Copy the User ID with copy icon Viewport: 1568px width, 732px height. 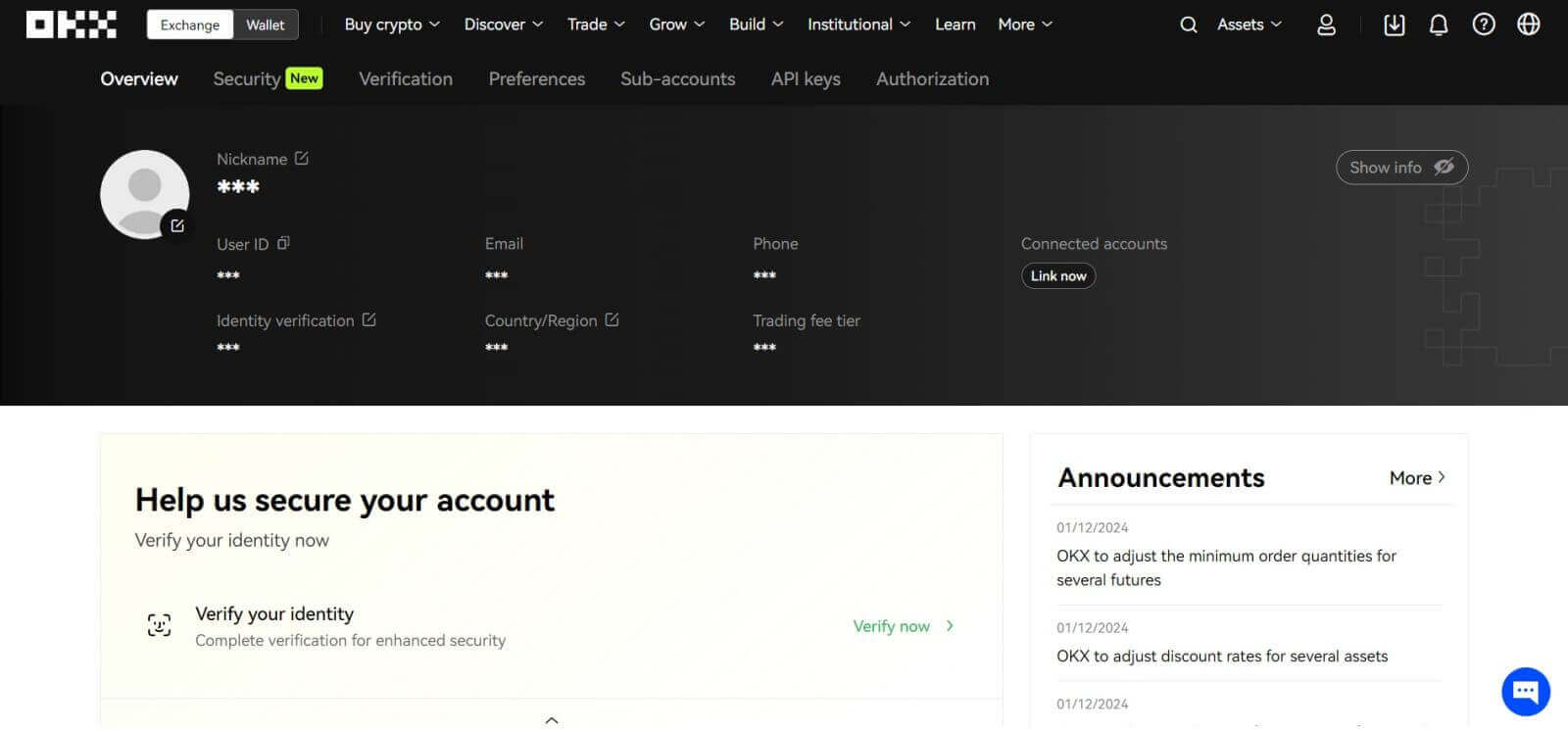(283, 243)
